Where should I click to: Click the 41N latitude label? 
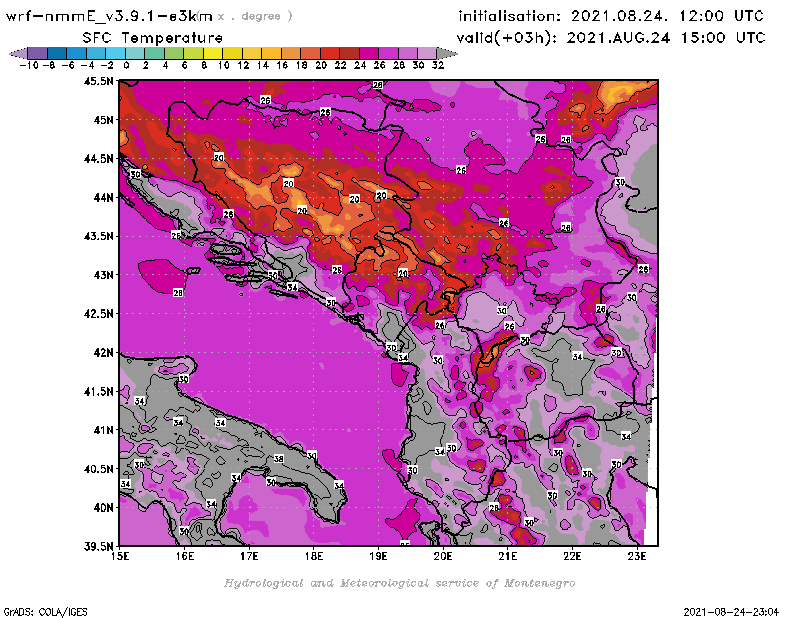[x=103, y=430]
